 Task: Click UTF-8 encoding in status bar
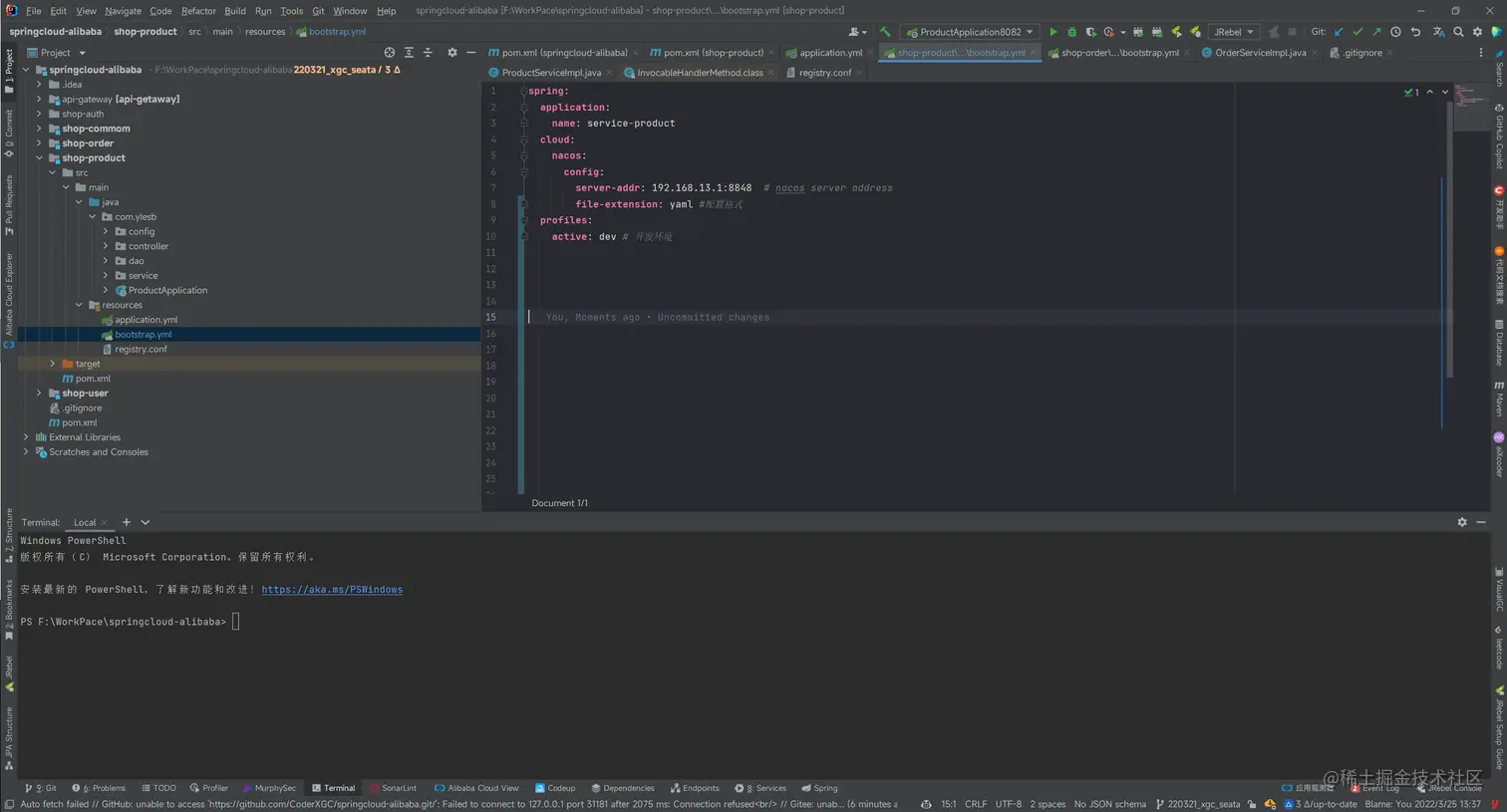[x=1008, y=804]
